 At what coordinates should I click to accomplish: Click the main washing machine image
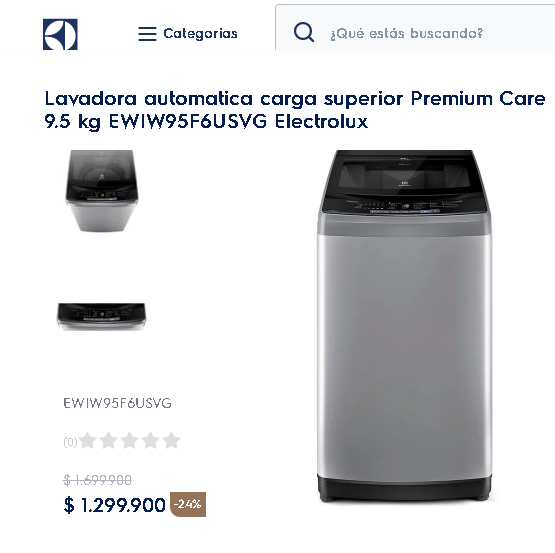(404, 325)
